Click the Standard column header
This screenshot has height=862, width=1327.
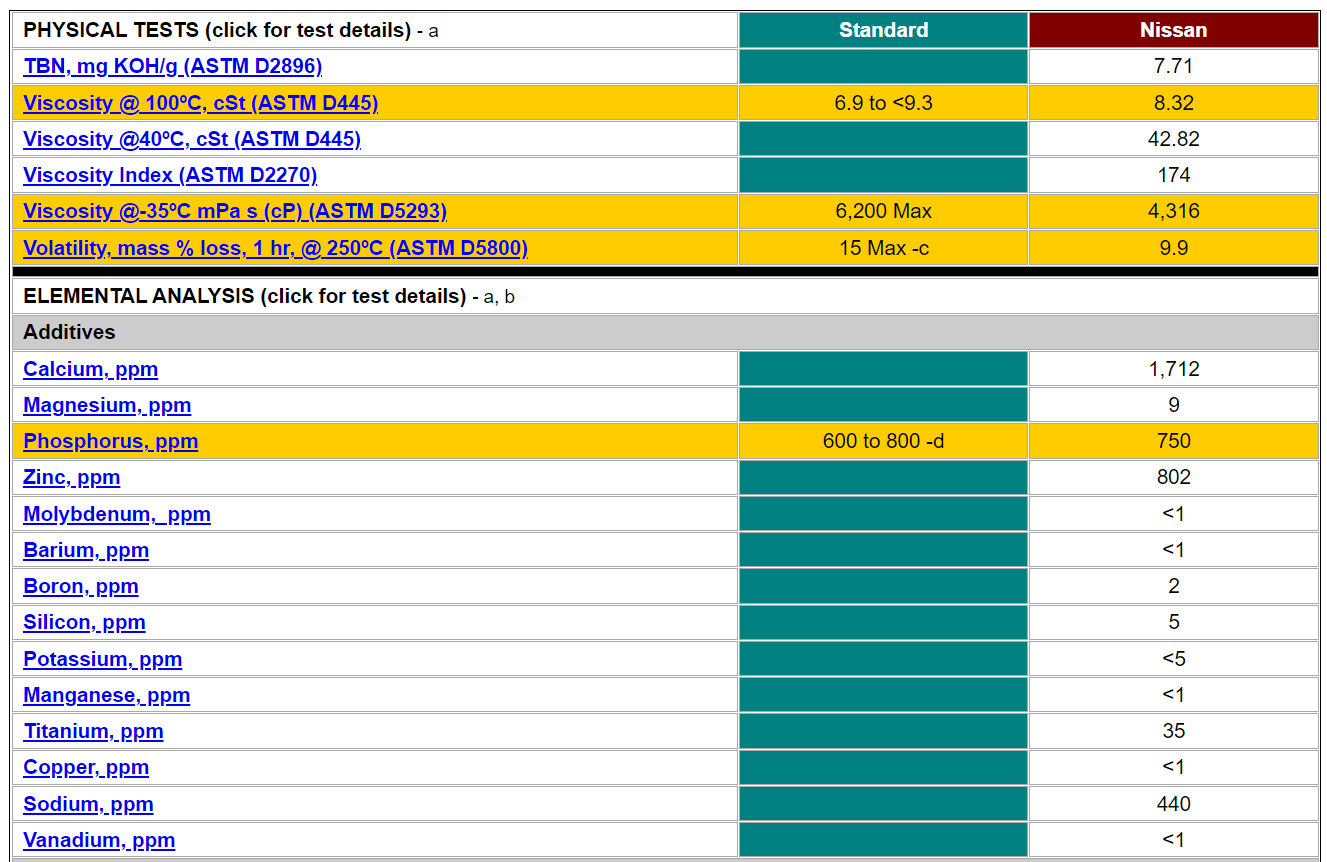click(883, 30)
